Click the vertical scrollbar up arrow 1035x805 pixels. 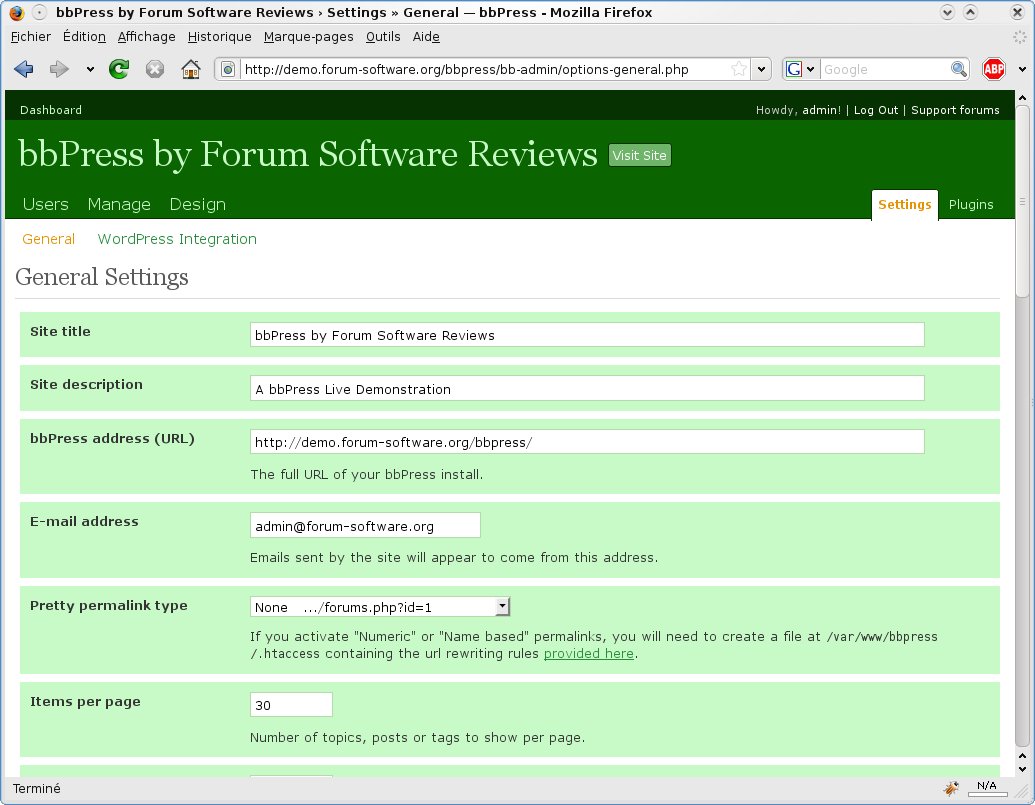tap(1022, 98)
